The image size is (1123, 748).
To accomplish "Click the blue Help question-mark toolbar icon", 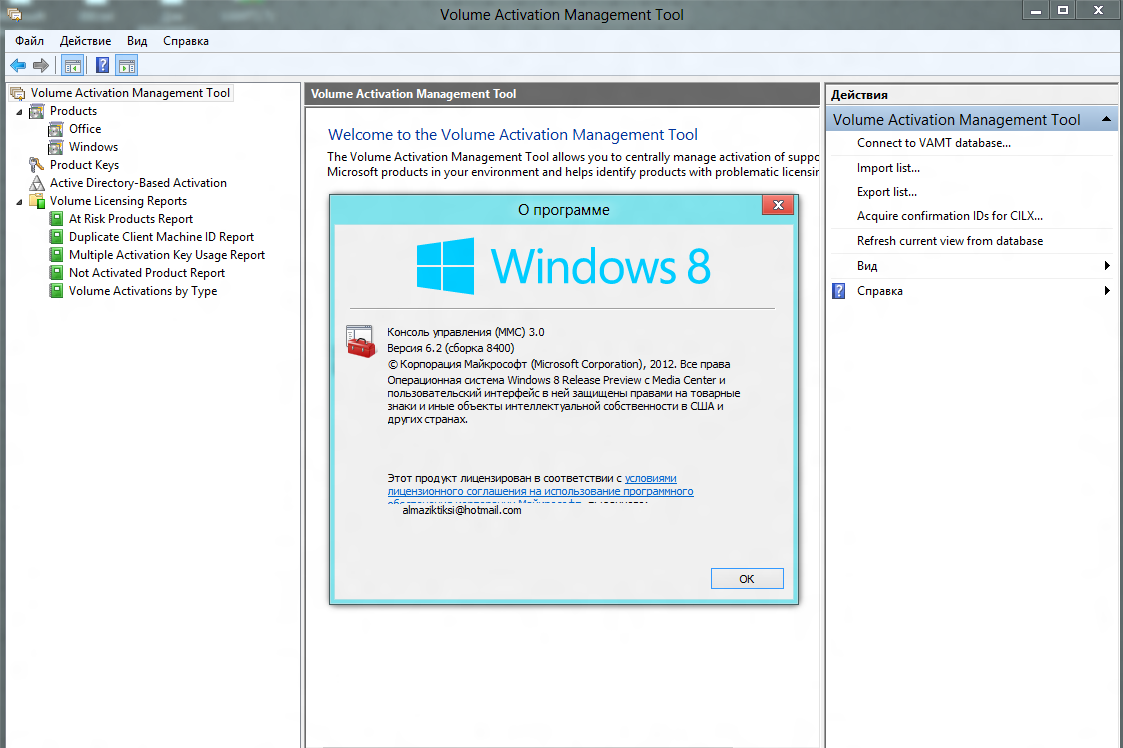I will click(101, 66).
